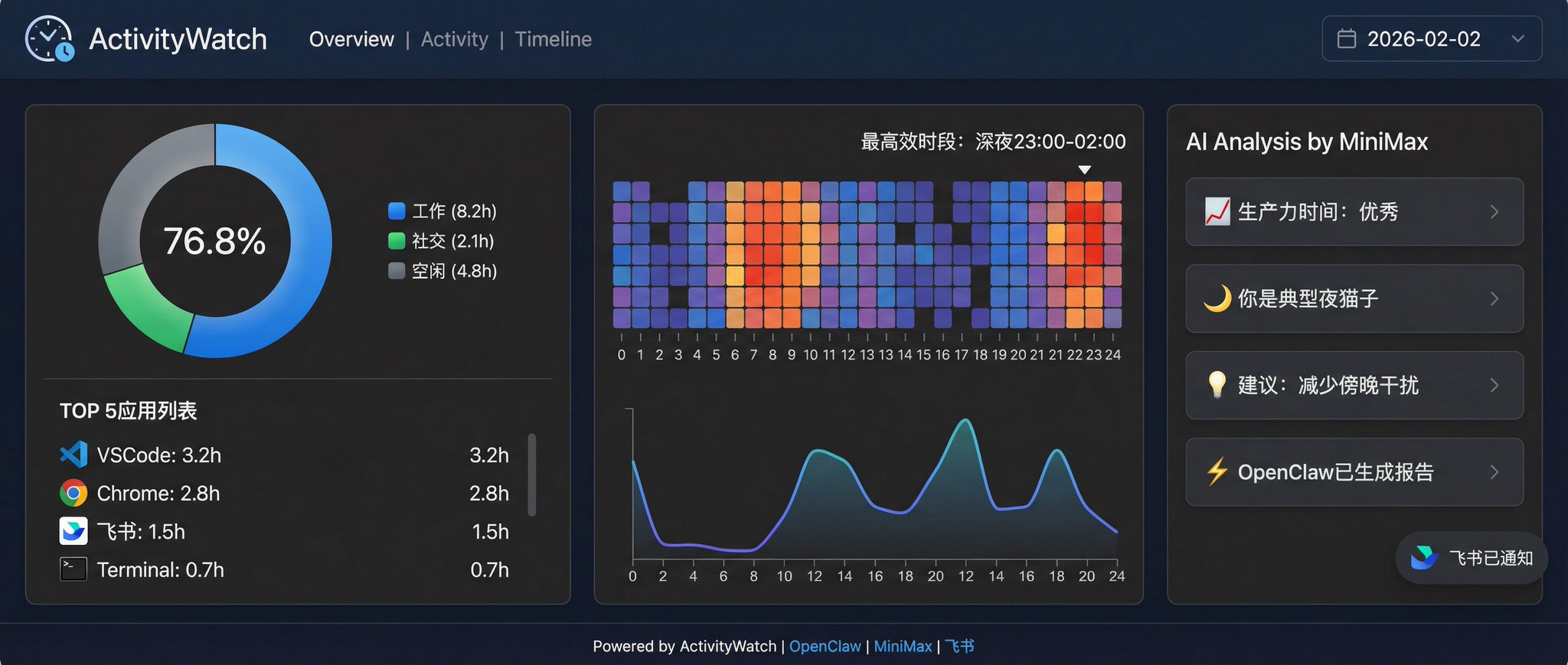1568x665 pixels.
Task: Switch to the Timeline tab
Action: click(x=554, y=39)
